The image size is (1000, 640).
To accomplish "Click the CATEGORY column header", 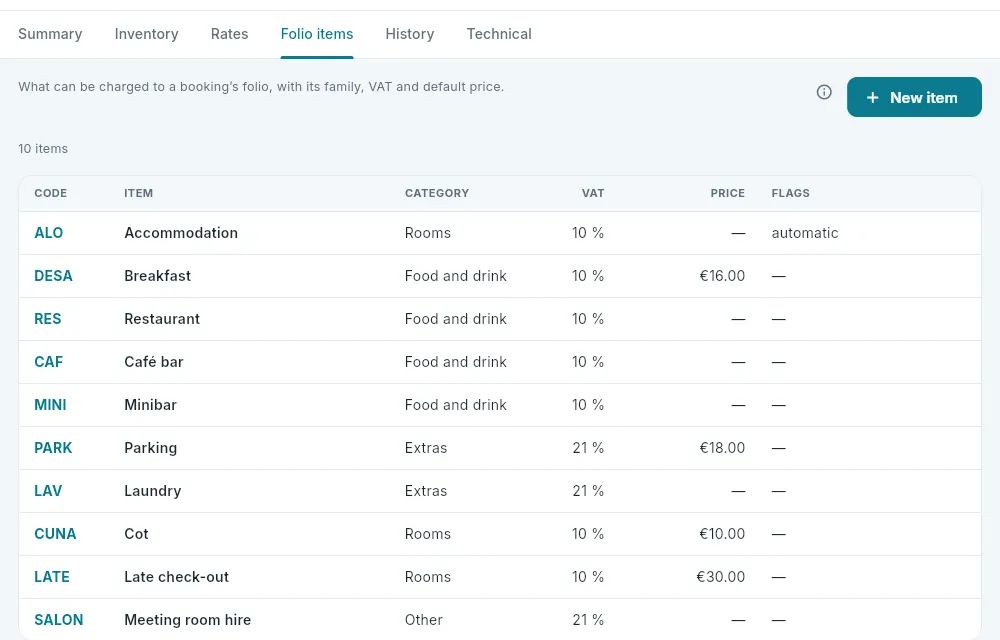I will tap(437, 193).
